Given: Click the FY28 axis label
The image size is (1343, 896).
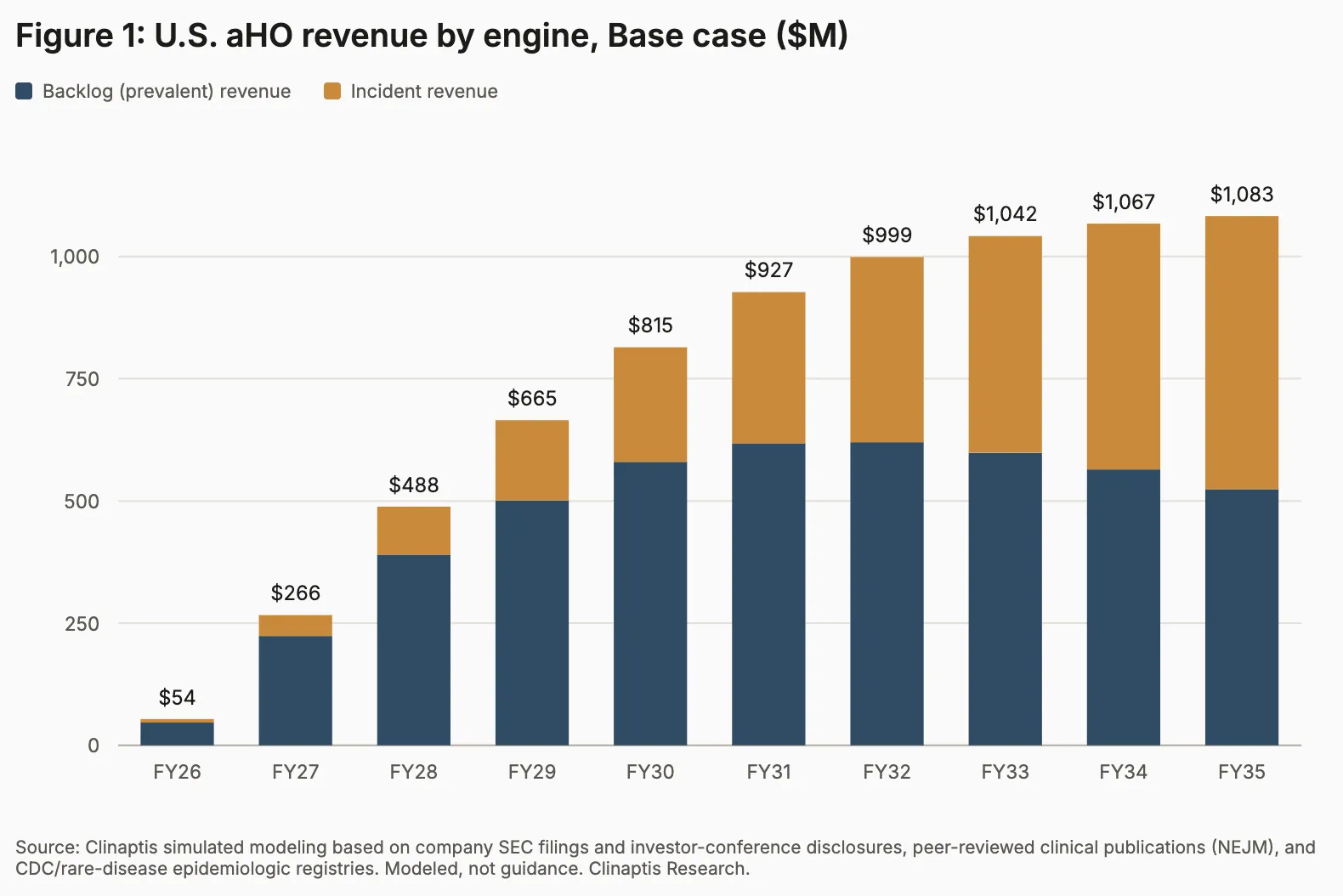Looking at the screenshot, I should 414,772.
